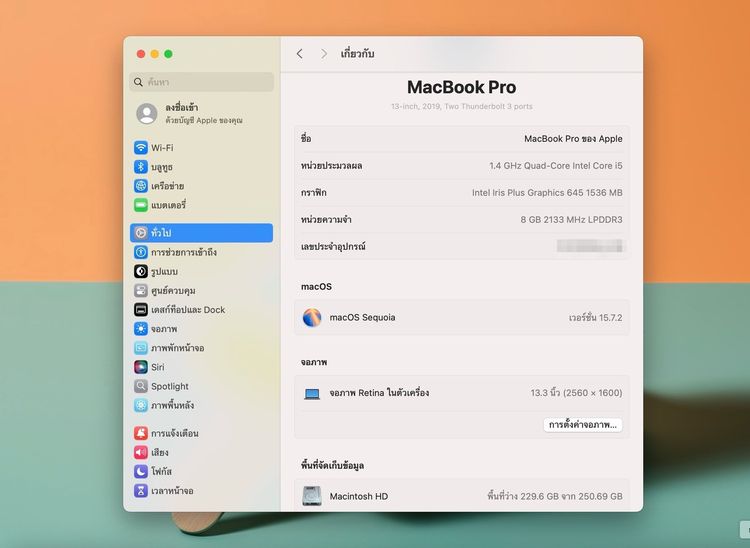
Task: Click the 'MacBook Pro' title heading
Action: 462,87
